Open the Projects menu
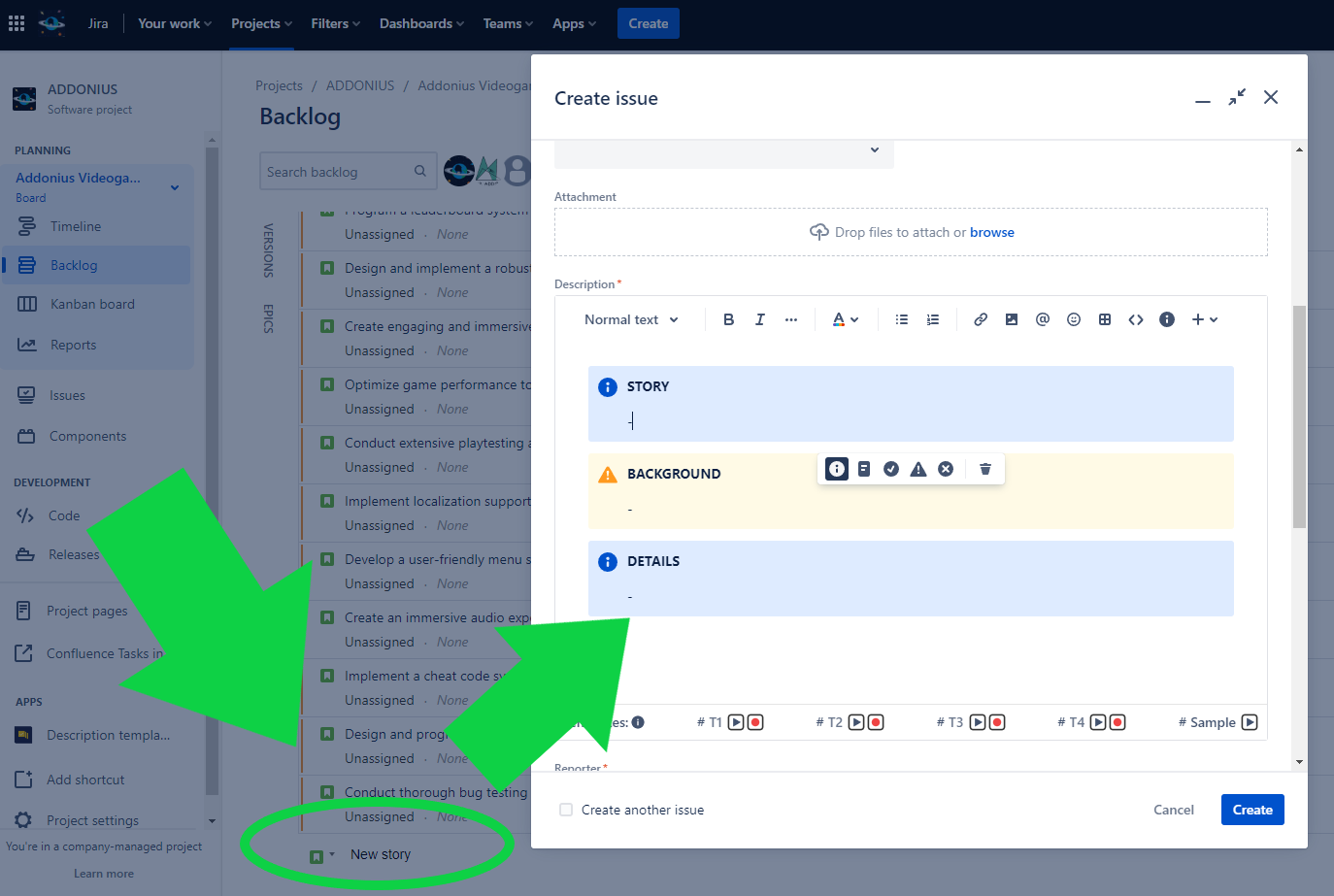This screenshot has width=1334, height=896. point(261,23)
